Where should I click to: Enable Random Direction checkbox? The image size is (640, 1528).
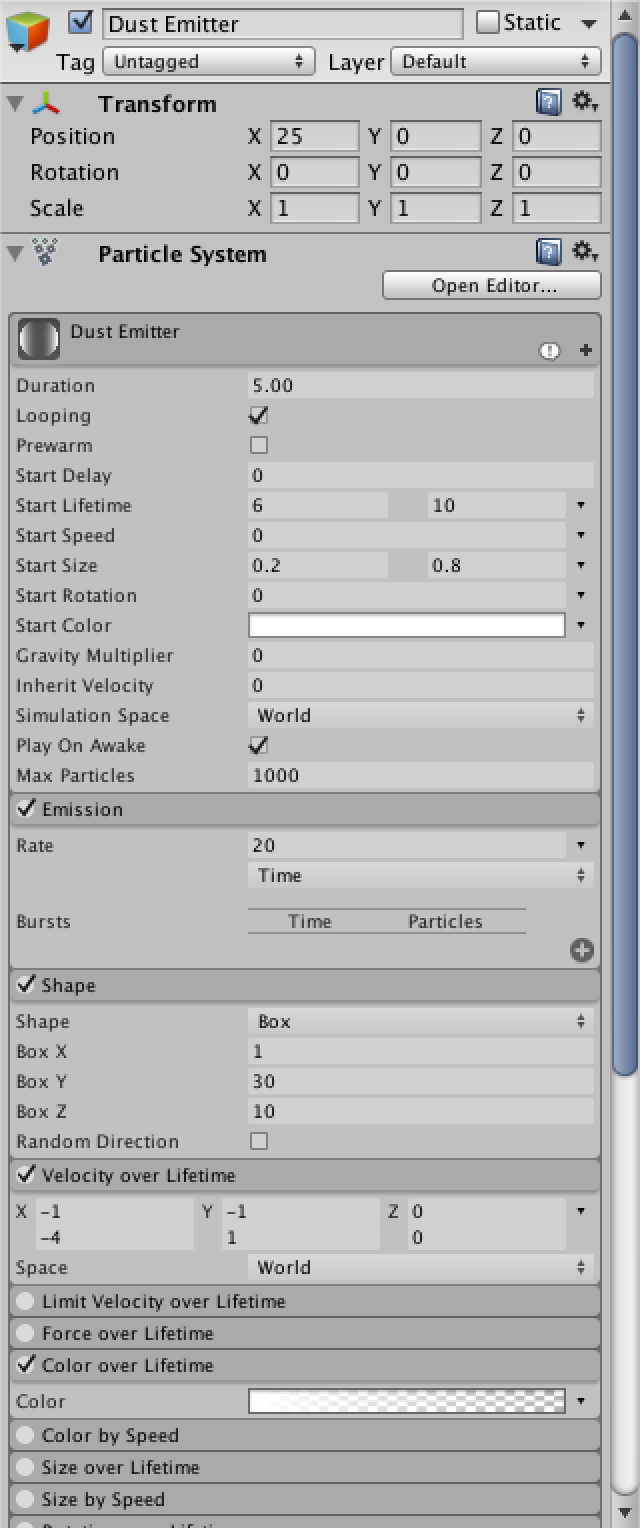click(x=259, y=1141)
